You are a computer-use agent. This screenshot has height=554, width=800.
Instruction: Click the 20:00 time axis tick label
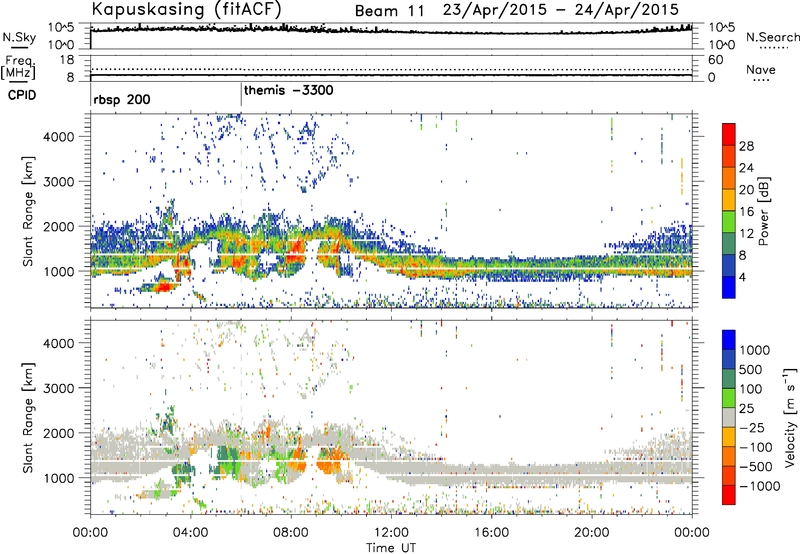pos(591,533)
